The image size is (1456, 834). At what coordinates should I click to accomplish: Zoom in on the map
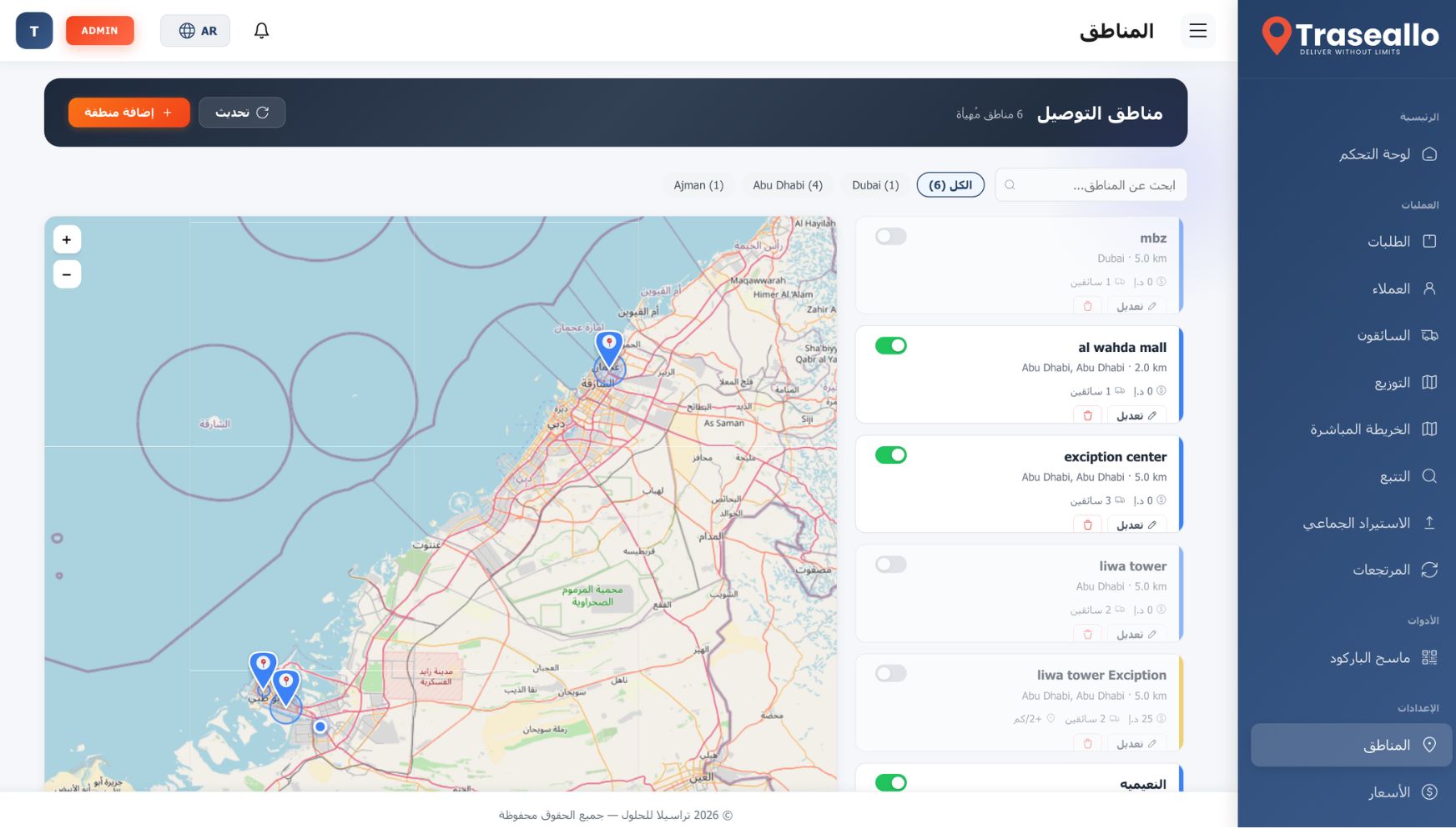coord(67,239)
